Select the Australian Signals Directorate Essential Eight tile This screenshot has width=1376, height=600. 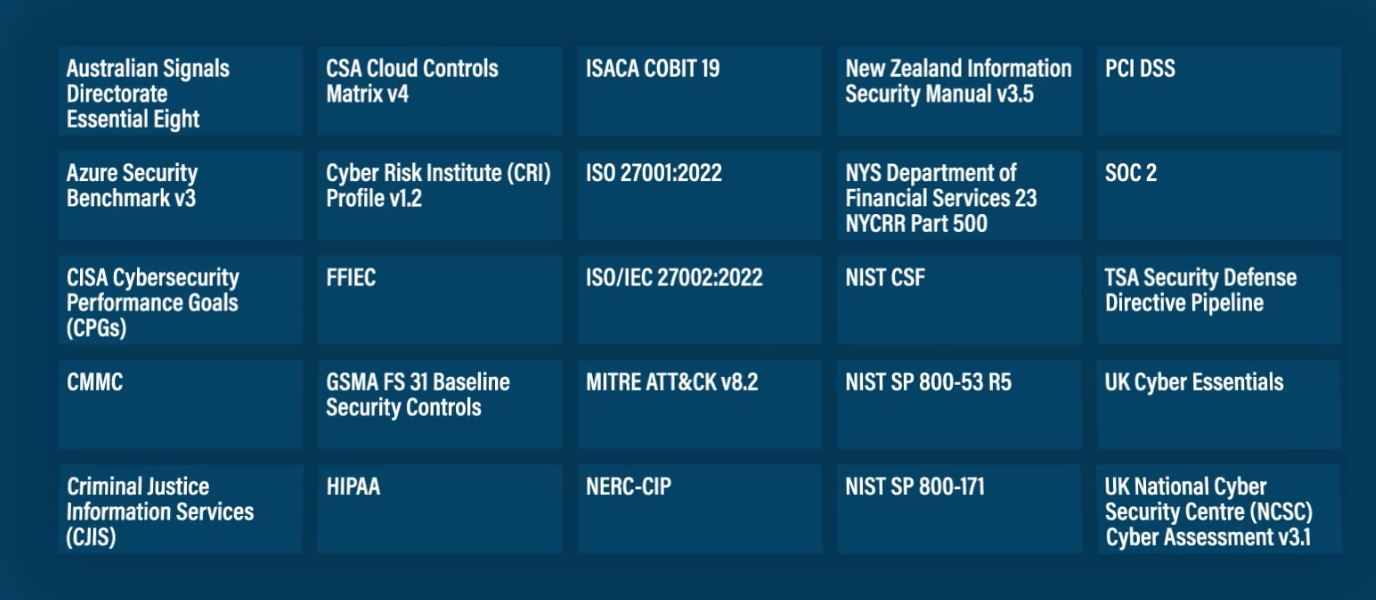point(180,91)
